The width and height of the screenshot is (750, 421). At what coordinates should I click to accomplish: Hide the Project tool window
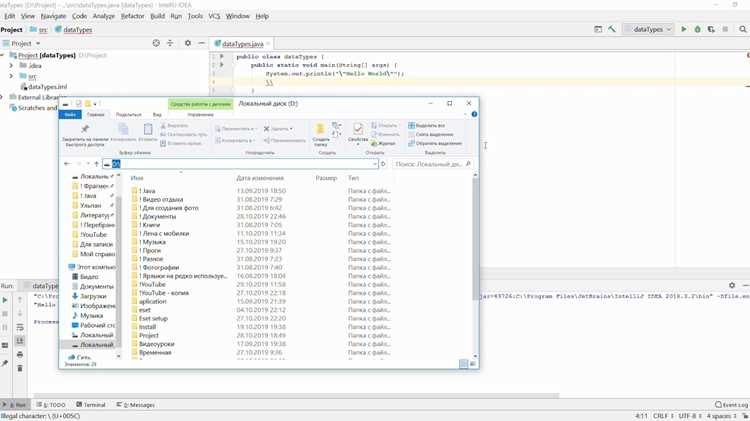pyautogui.click(x=201, y=43)
